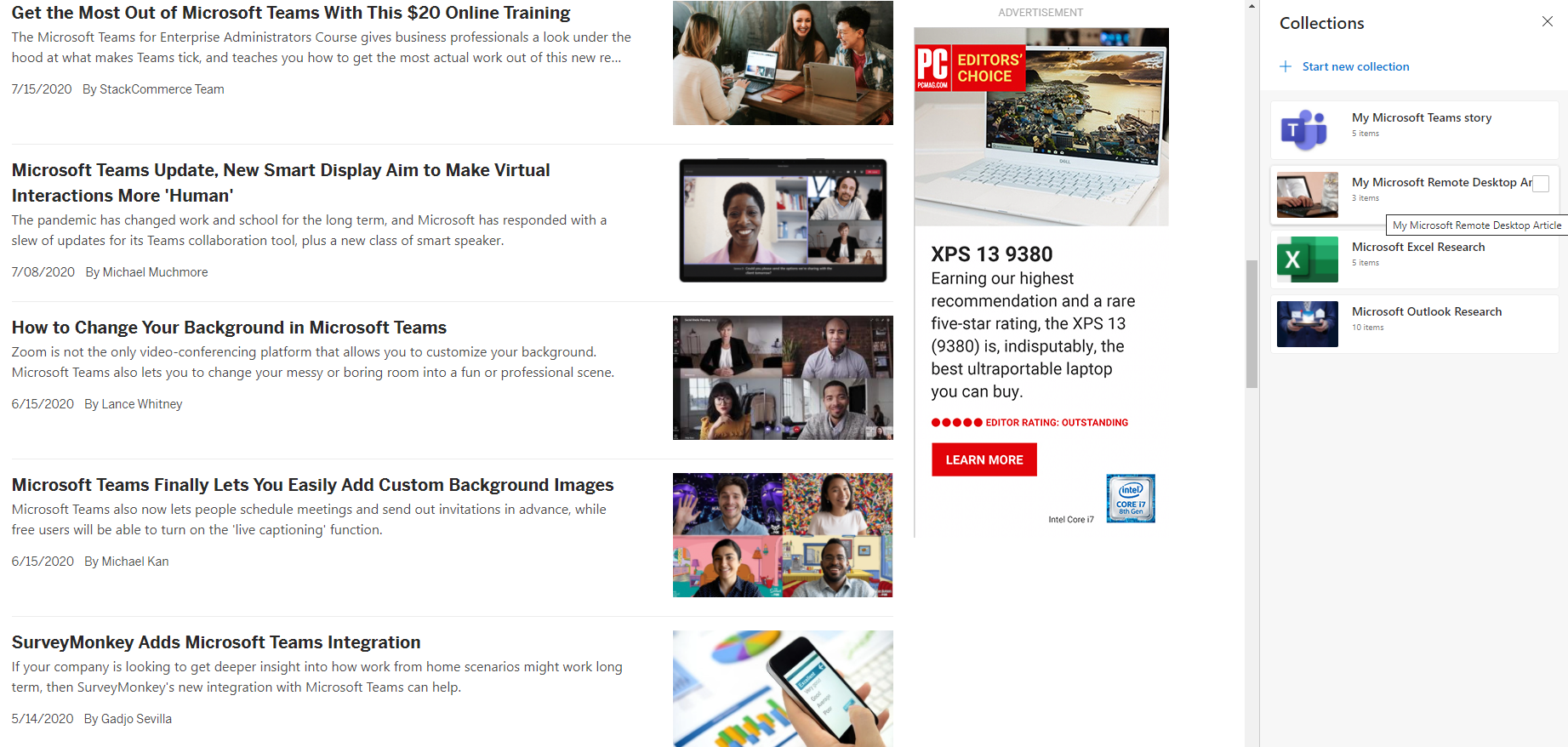
Task: Click '5 items' under Teams story collection
Action: [x=1366, y=134]
